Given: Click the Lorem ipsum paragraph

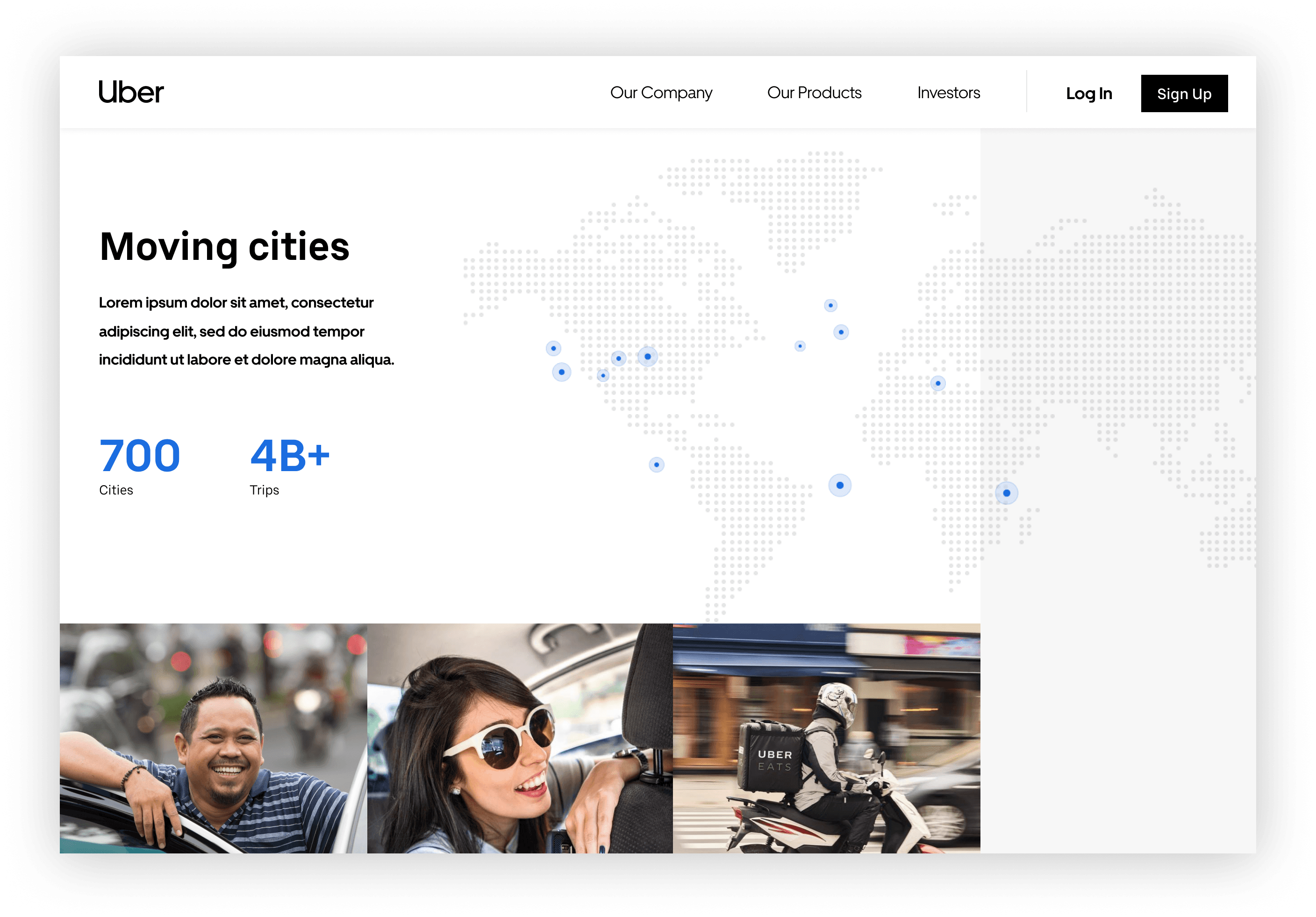Looking at the screenshot, I should click(246, 331).
